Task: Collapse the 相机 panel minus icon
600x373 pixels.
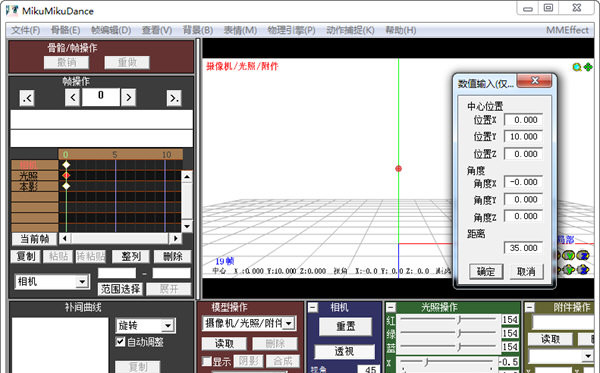Action: tap(313, 308)
